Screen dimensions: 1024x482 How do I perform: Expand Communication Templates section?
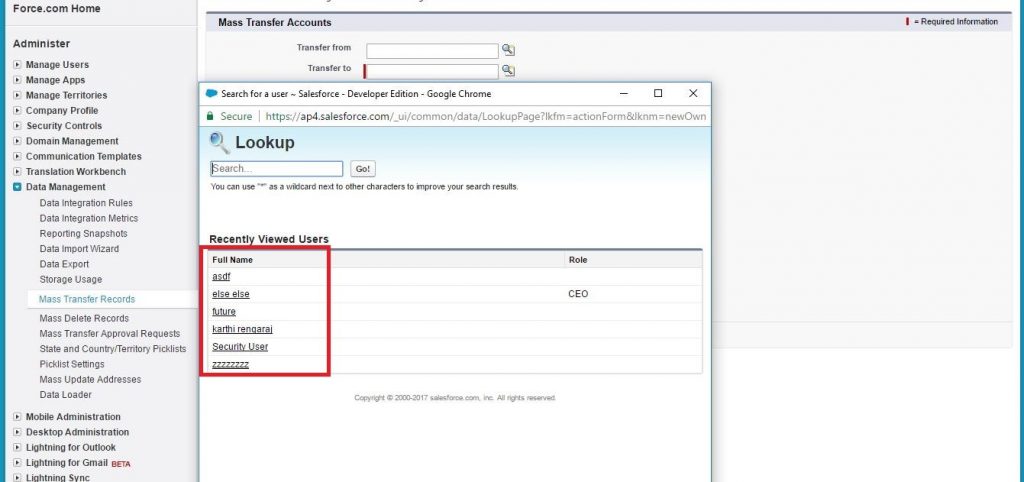[x=18, y=156]
